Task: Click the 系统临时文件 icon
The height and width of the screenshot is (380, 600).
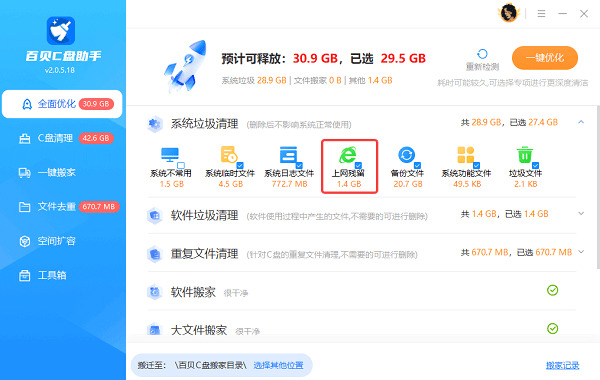Action: coord(228,155)
